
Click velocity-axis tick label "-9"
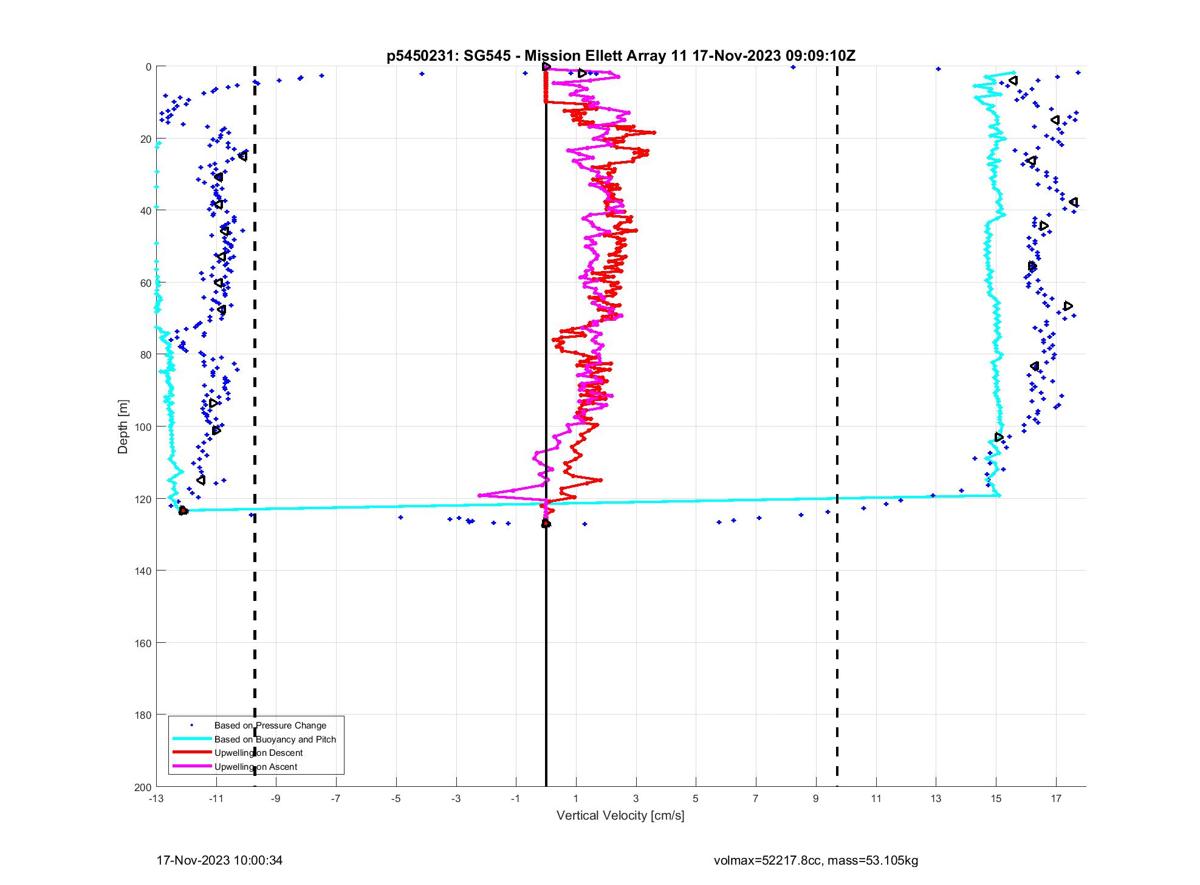(276, 799)
